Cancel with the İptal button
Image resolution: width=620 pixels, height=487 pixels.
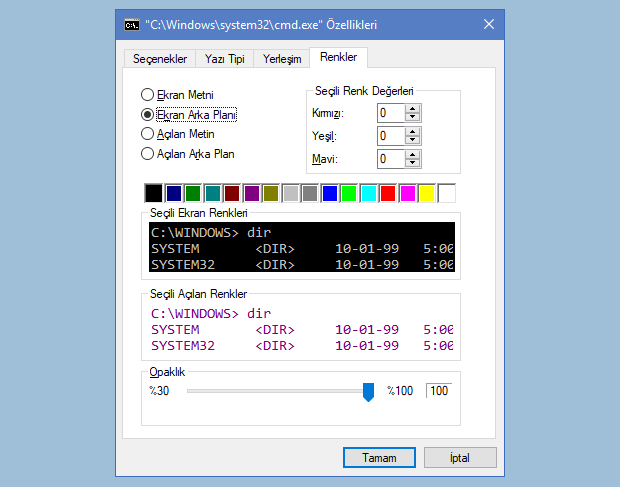pos(460,458)
